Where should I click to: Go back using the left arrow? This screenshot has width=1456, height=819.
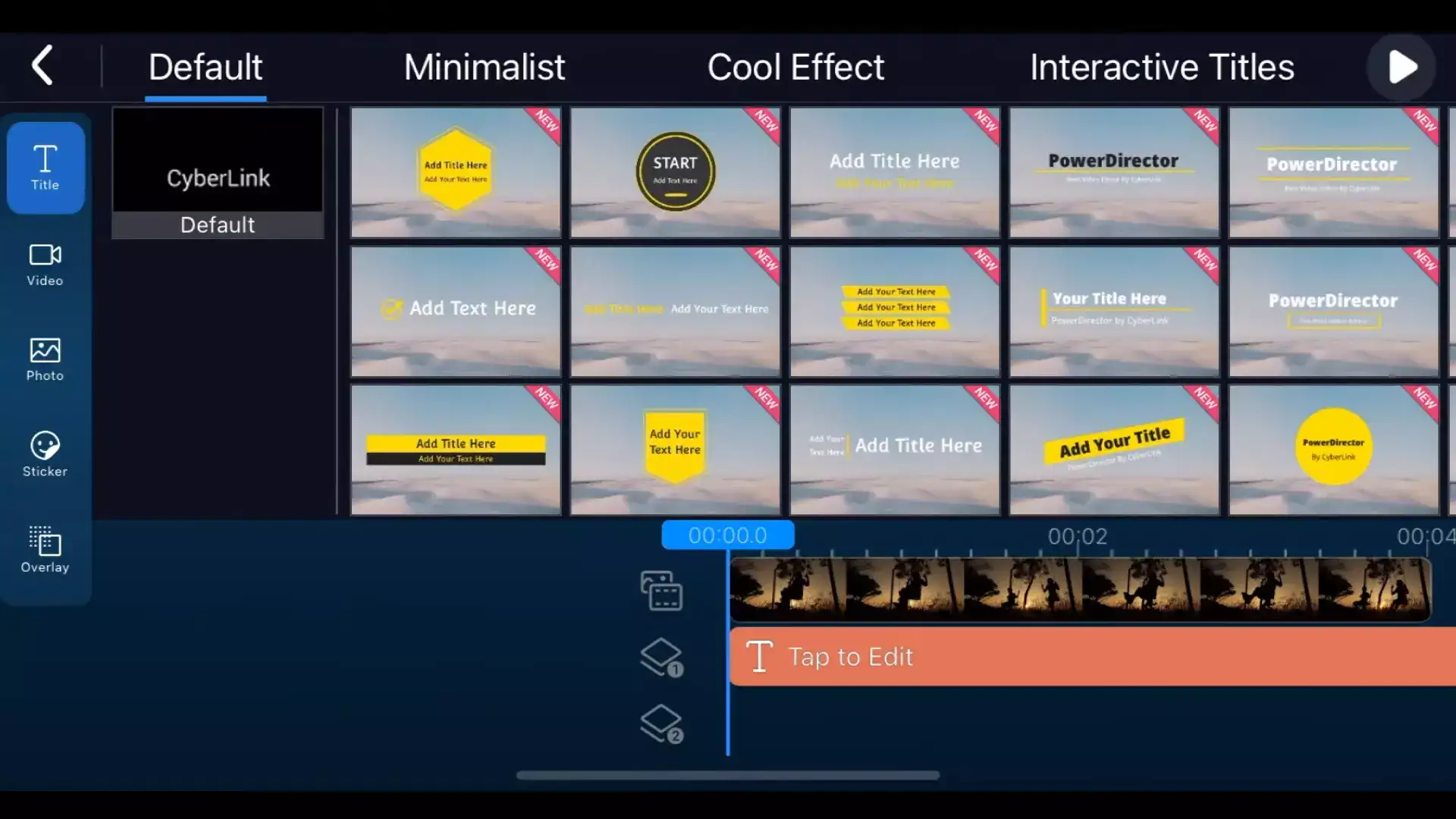click(42, 66)
